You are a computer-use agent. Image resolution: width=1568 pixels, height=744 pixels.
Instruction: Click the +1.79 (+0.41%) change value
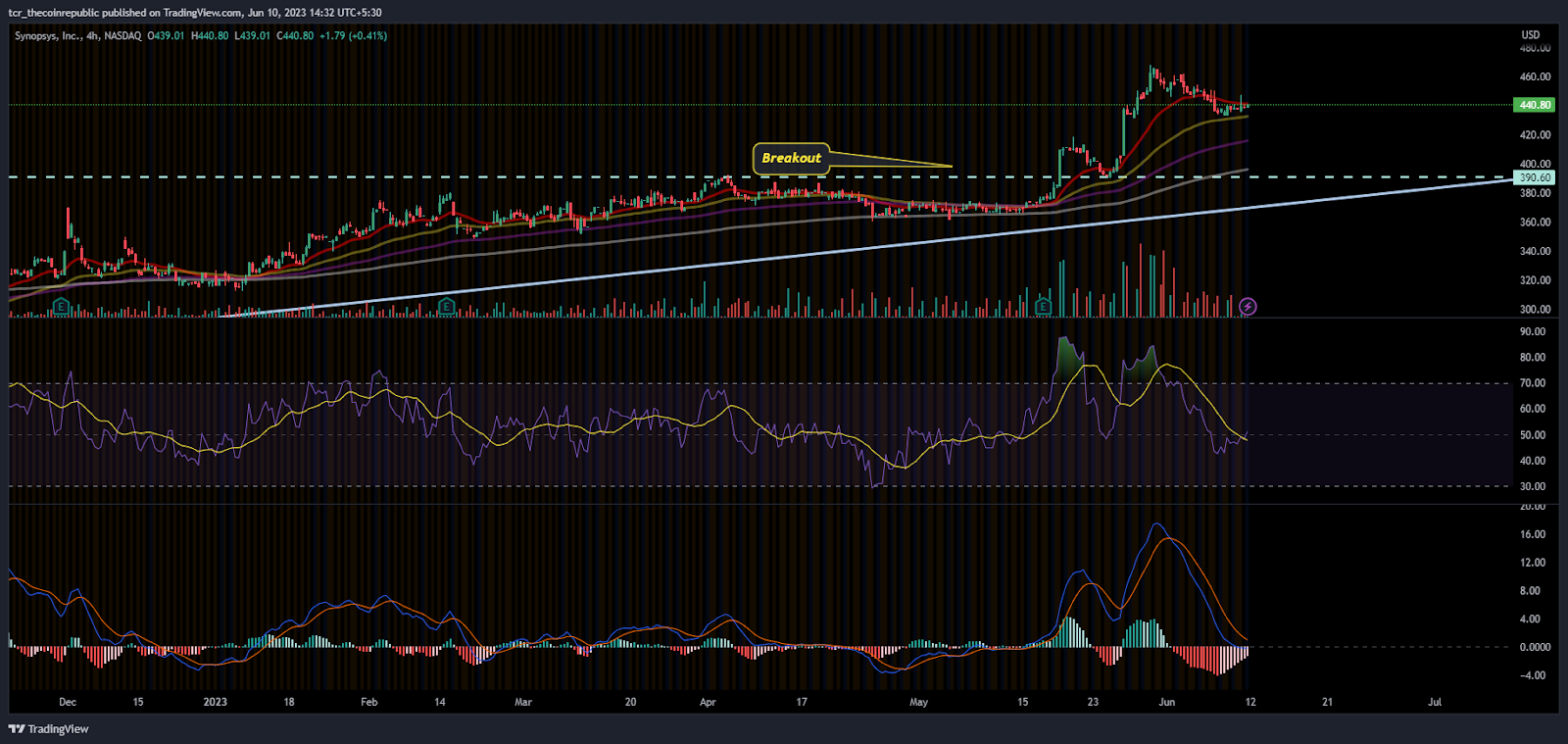pyautogui.click(x=353, y=35)
